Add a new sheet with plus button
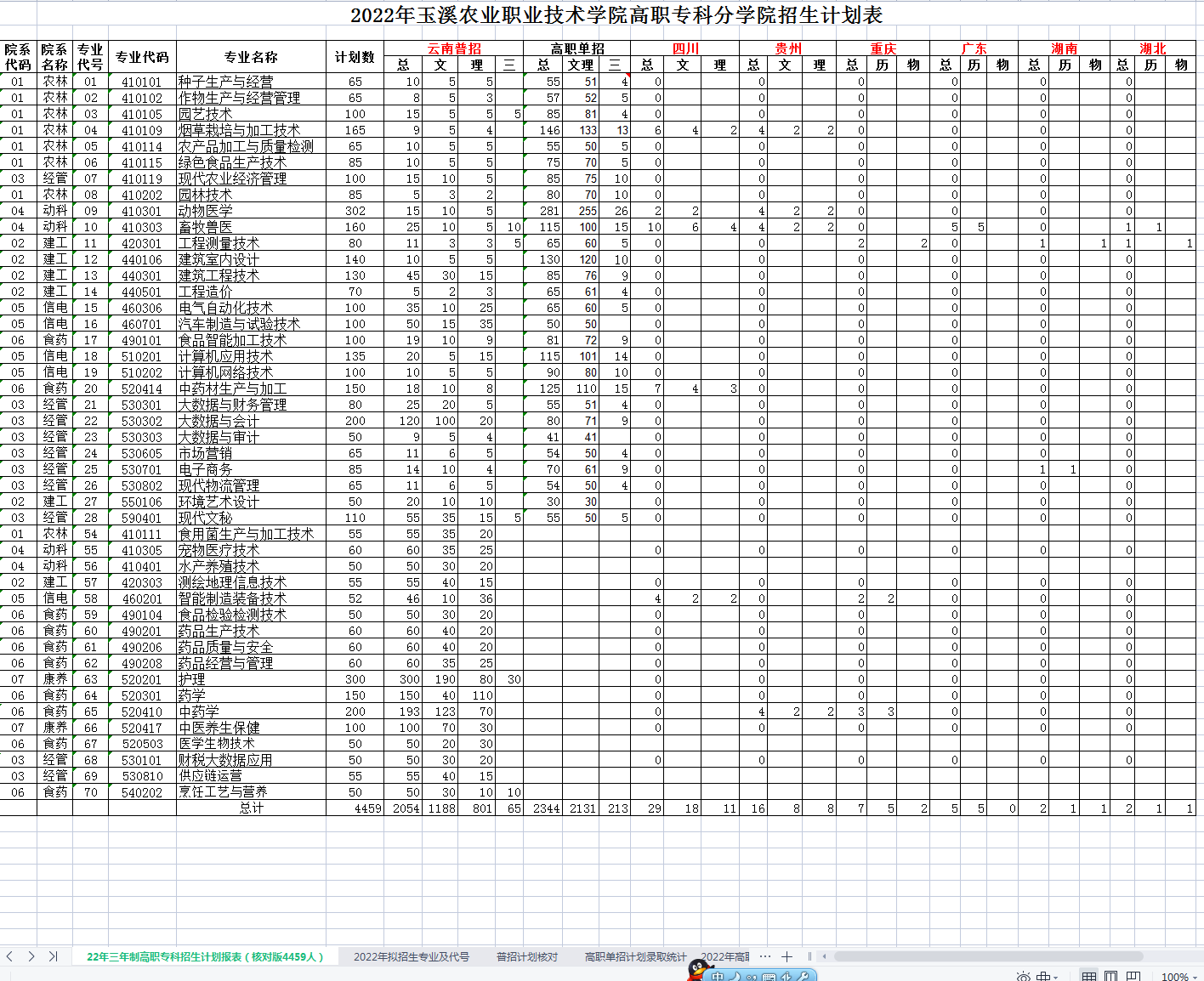The height and width of the screenshot is (981, 1204). click(x=787, y=956)
